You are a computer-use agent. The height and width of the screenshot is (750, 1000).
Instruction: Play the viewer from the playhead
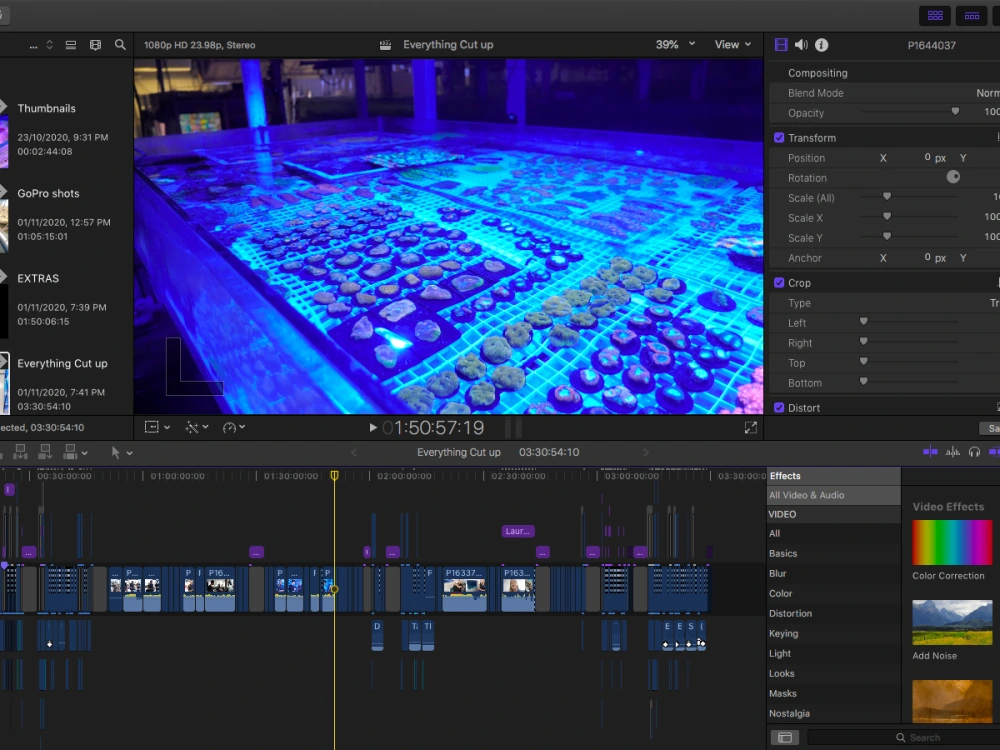click(x=373, y=428)
